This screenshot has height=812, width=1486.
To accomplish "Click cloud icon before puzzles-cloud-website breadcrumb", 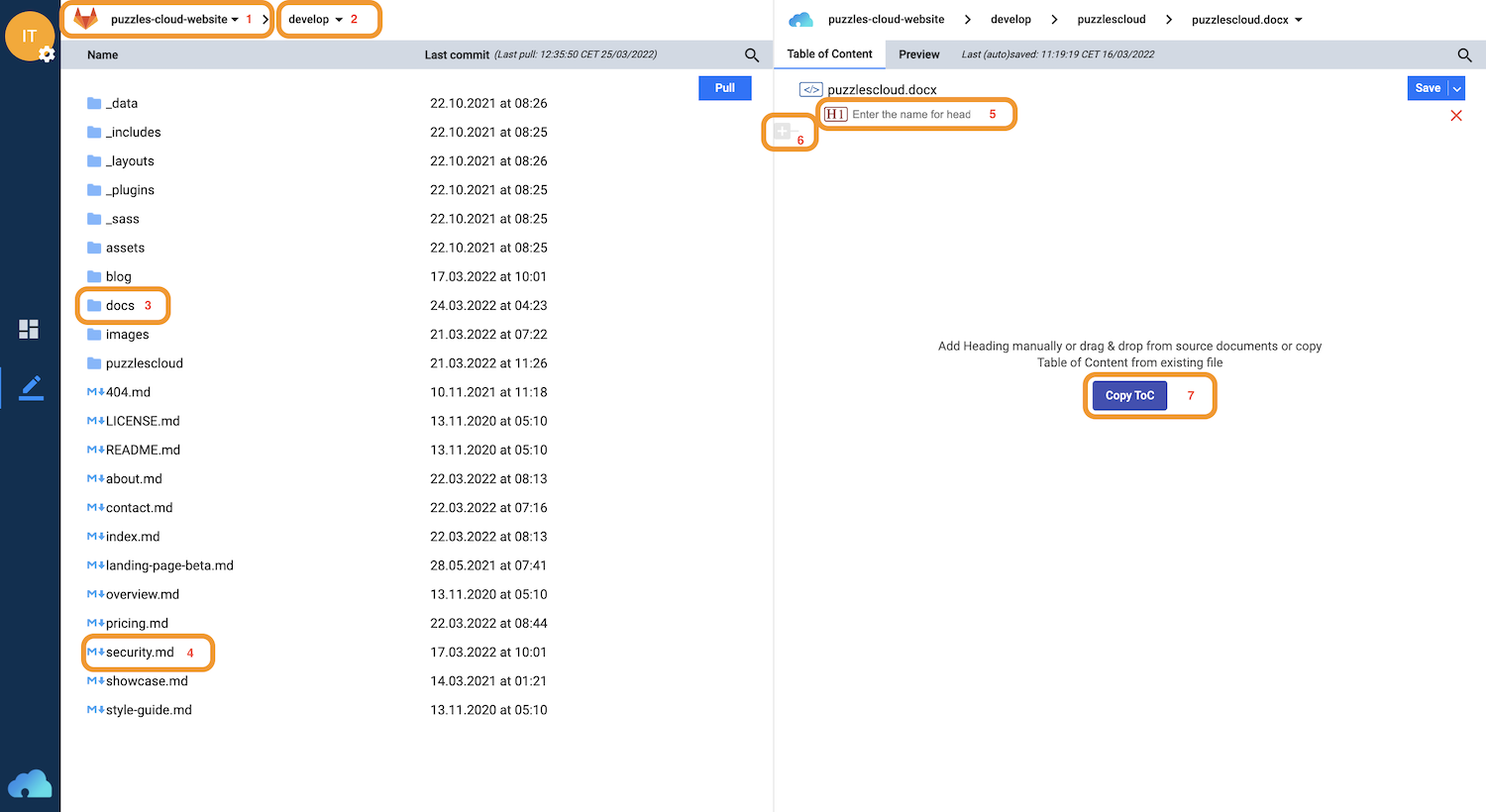I will (x=800, y=20).
